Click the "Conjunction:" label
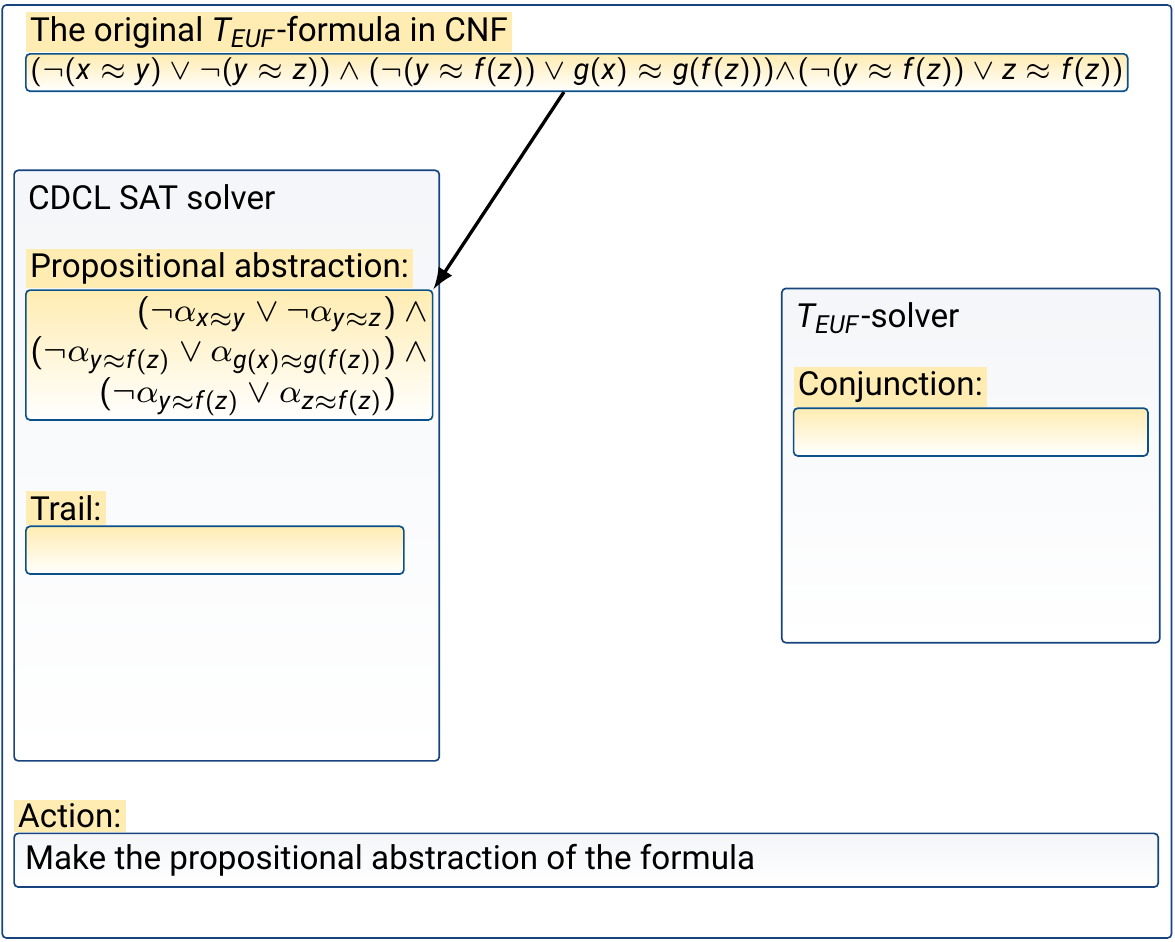 [891, 384]
